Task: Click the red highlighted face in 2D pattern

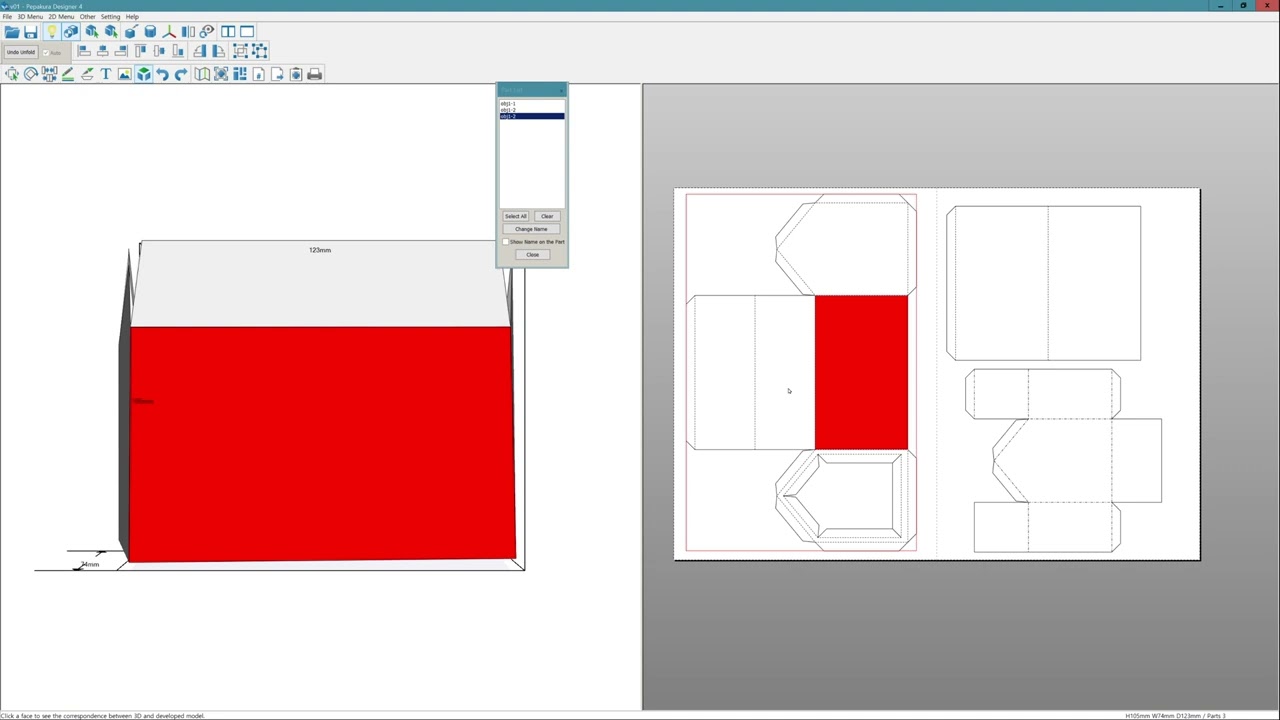Action: point(861,372)
